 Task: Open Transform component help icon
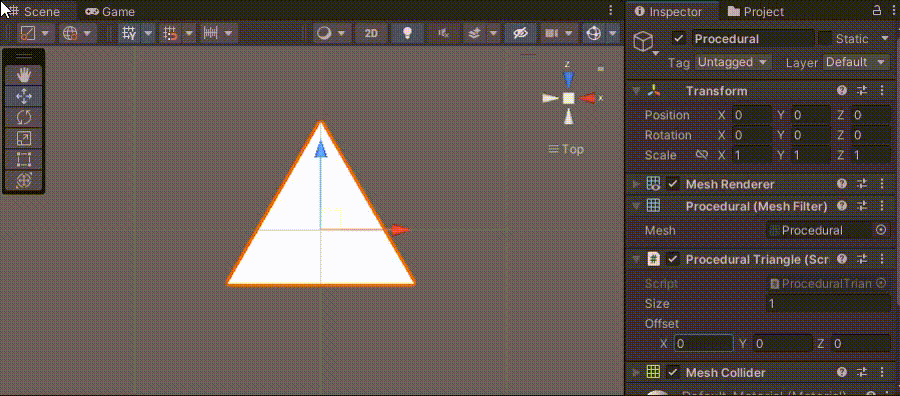click(x=842, y=91)
